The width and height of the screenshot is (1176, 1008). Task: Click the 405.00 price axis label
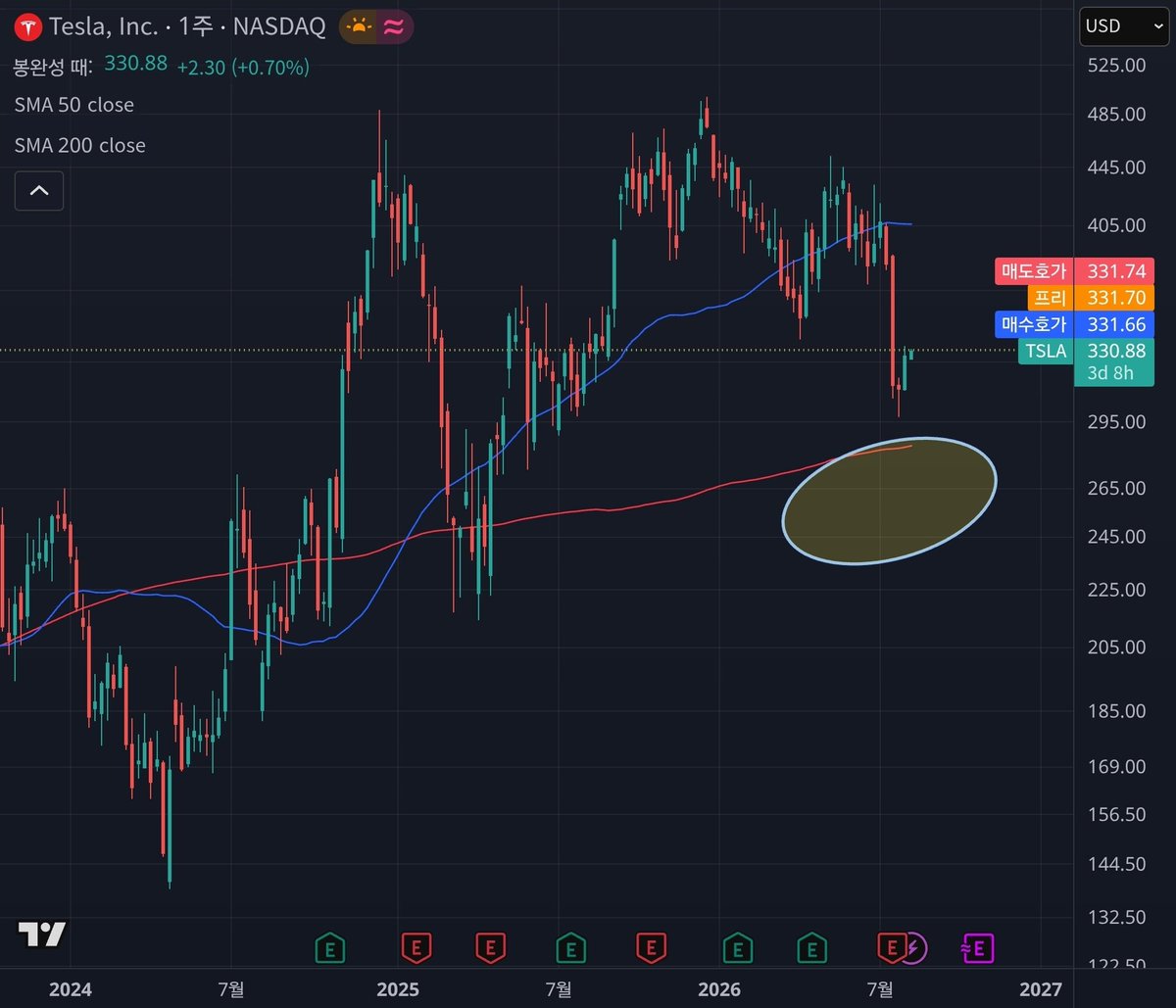[x=1116, y=225]
